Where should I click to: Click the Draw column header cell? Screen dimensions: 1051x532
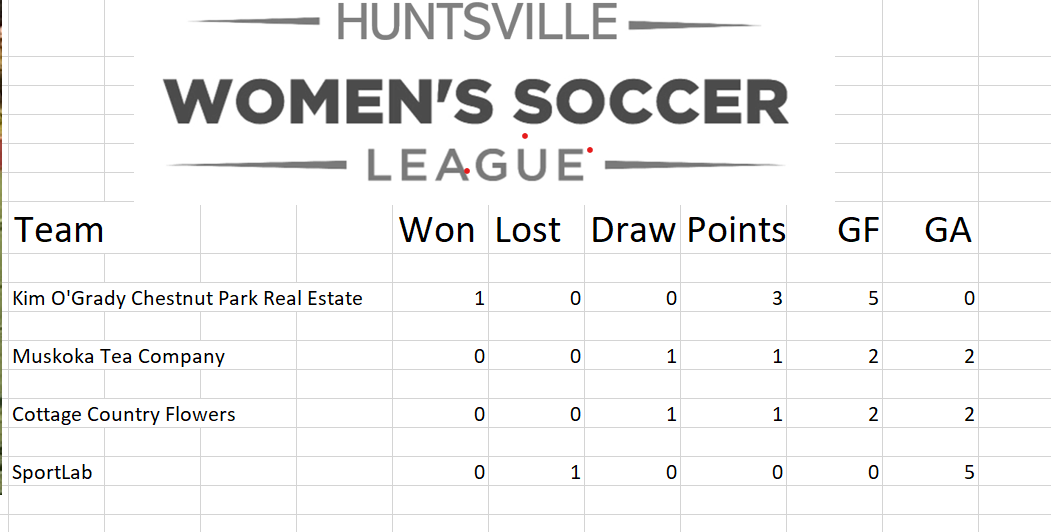[632, 230]
